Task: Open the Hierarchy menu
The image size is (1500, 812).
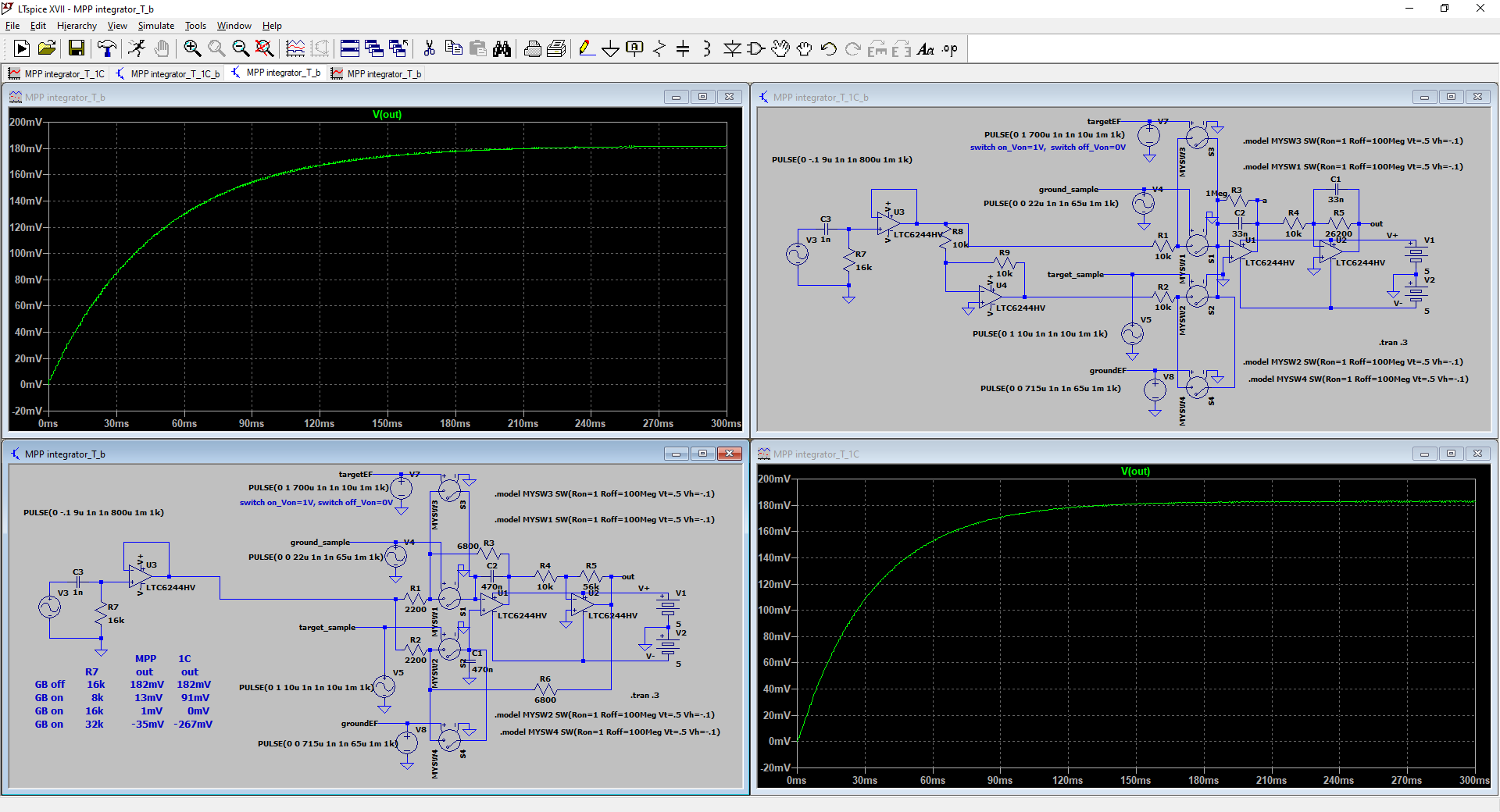Action: point(77,26)
